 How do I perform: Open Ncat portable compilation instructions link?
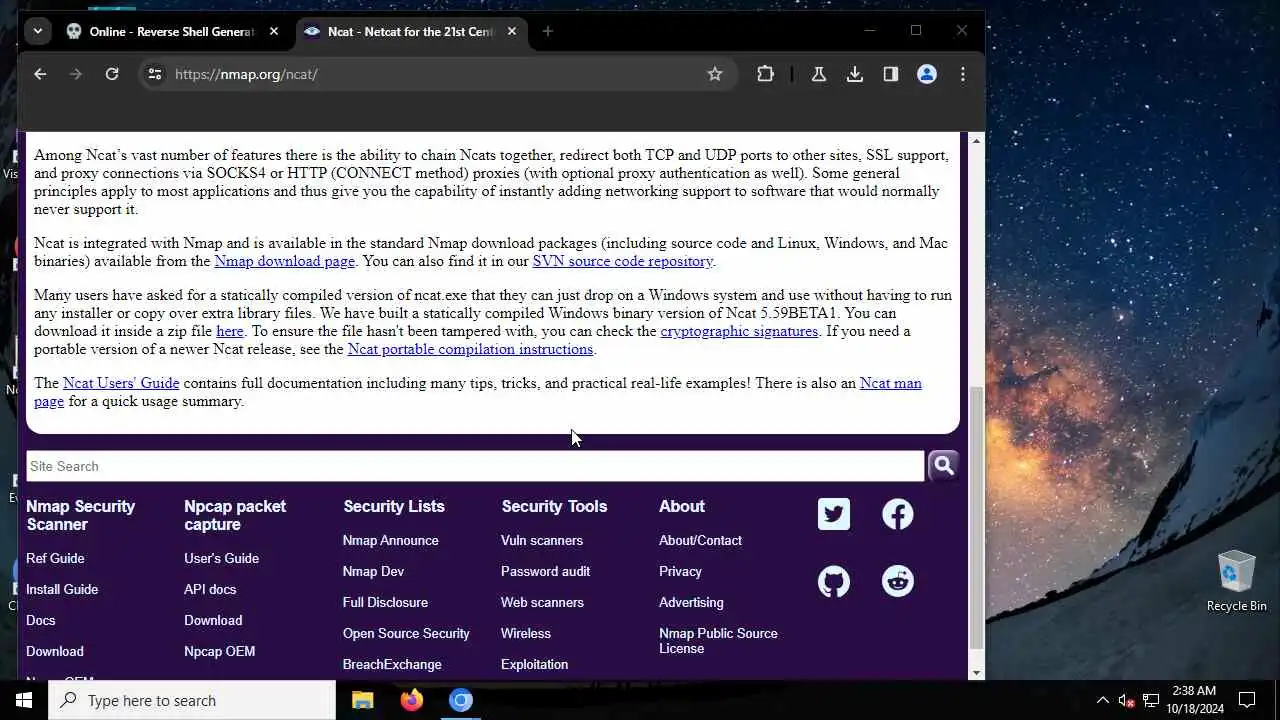click(x=470, y=349)
